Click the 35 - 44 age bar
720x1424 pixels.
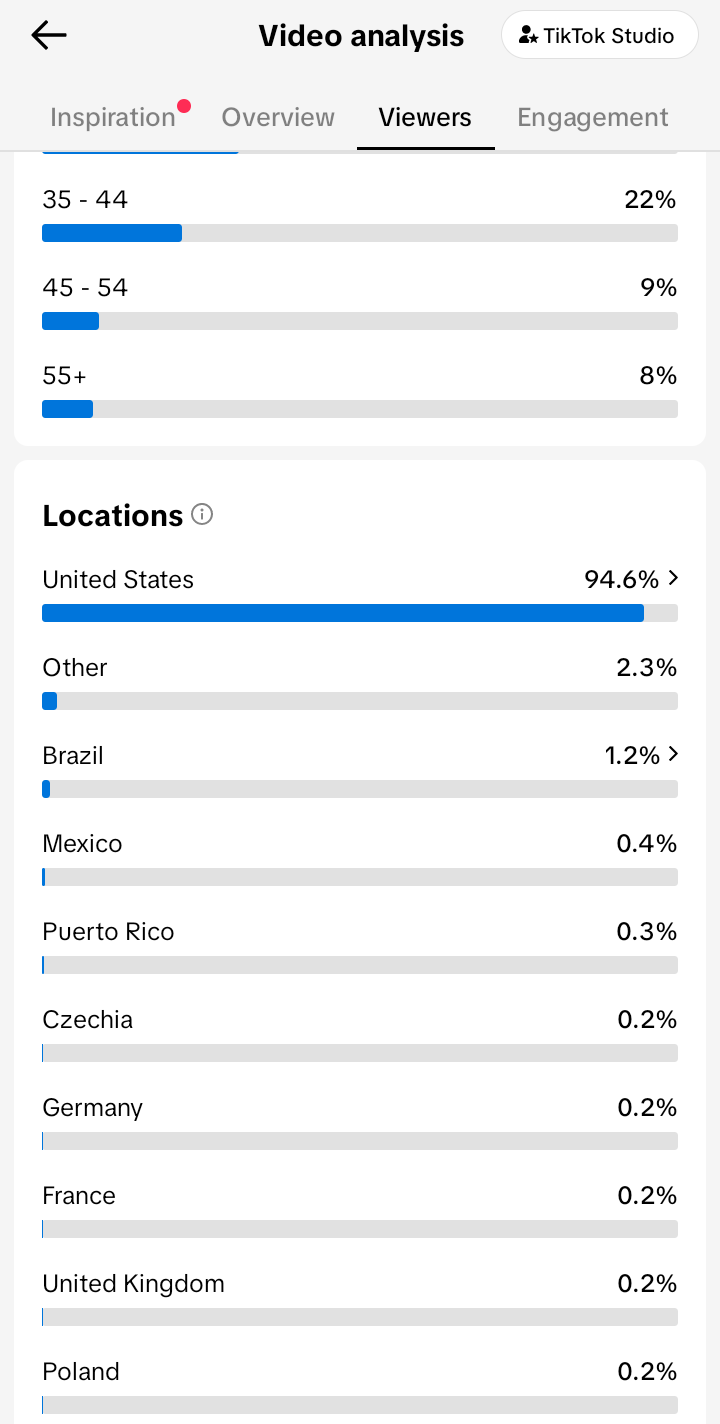(x=360, y=233)
